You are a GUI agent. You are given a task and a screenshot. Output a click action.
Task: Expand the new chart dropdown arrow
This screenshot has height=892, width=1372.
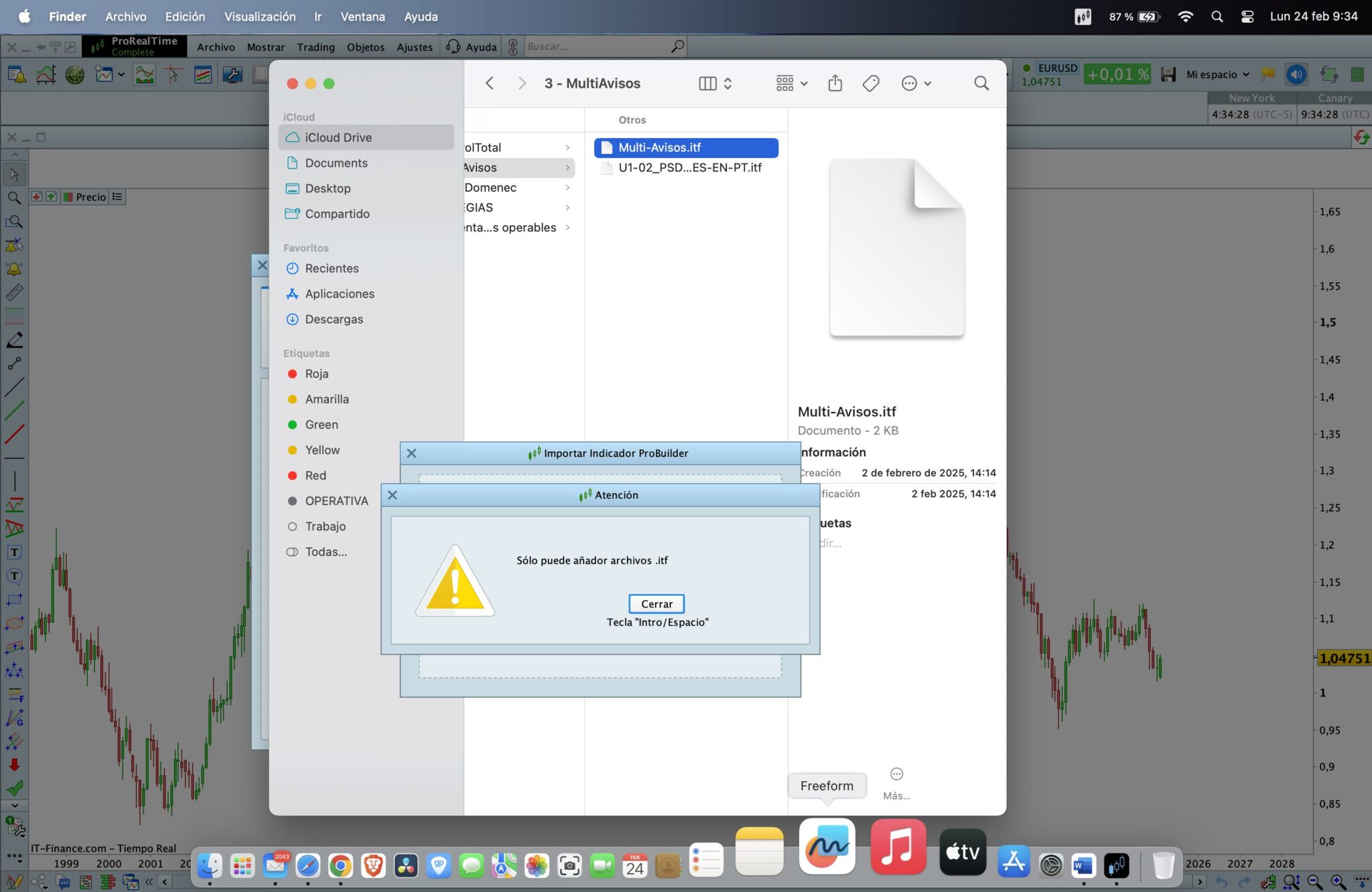[x=121, y=74]
